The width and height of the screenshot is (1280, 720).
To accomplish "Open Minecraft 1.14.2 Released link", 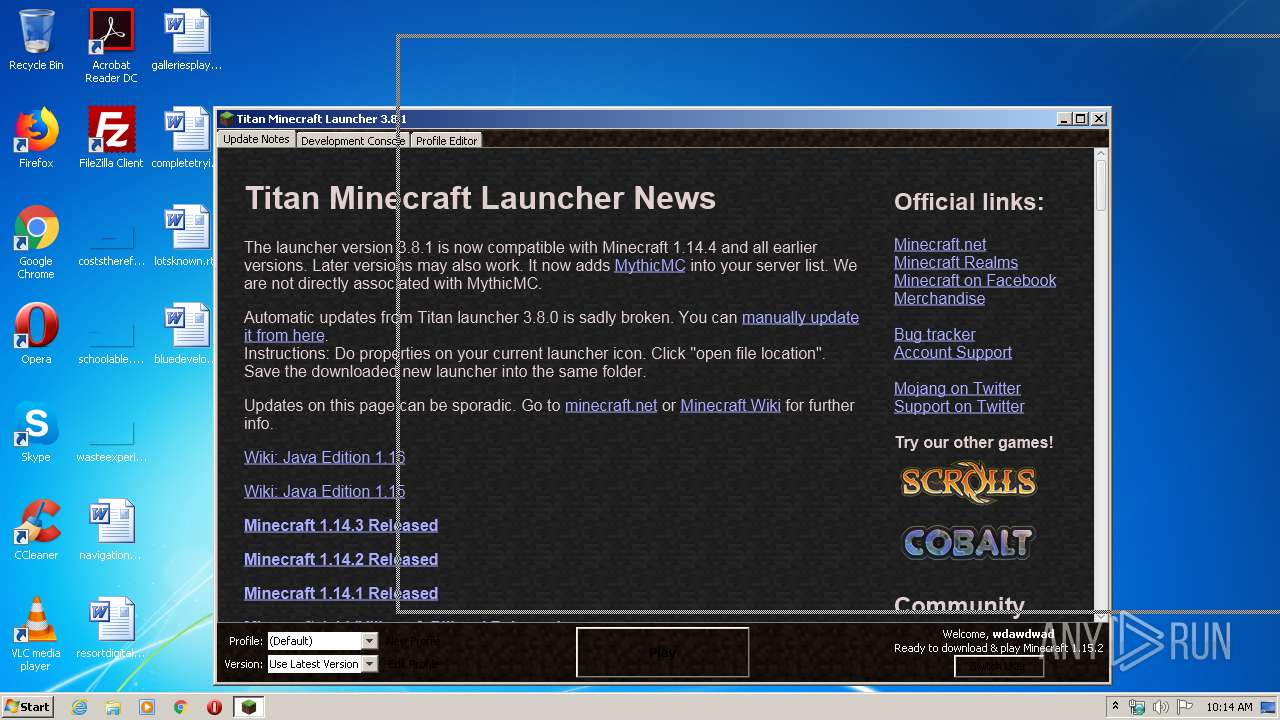I will [x=341, y=559].
